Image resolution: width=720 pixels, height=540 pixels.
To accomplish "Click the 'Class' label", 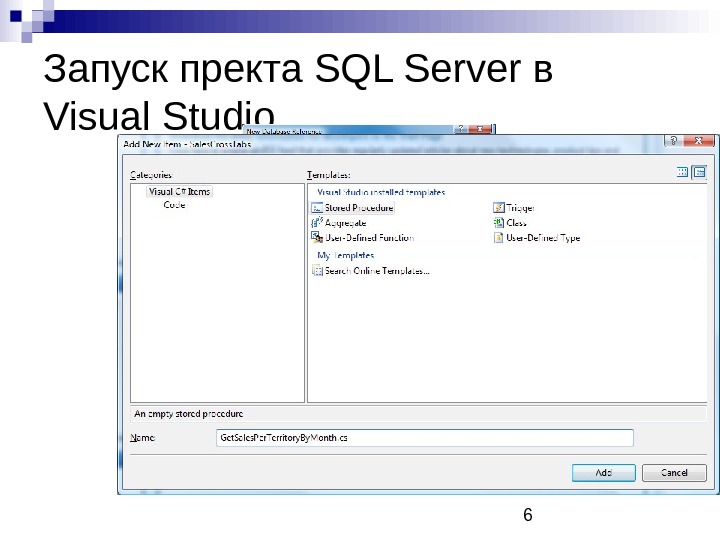I will coord(516,223).
